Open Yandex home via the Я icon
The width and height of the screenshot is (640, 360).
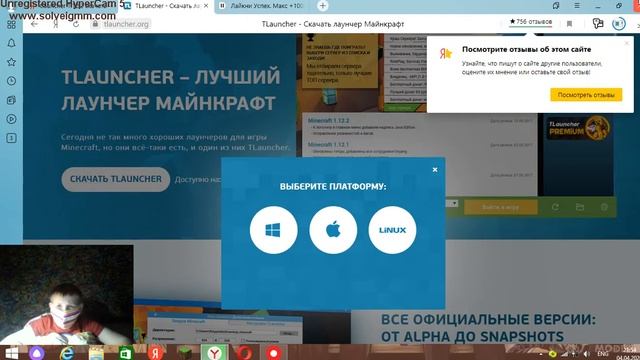coord(56,24)
